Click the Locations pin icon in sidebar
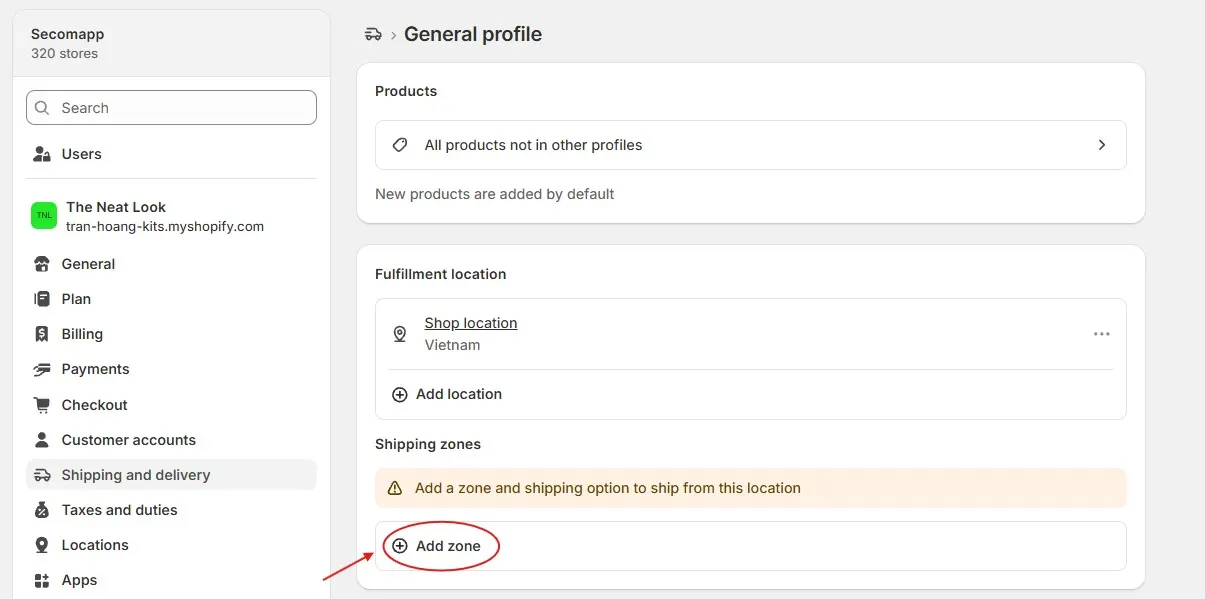 (42, 545)
